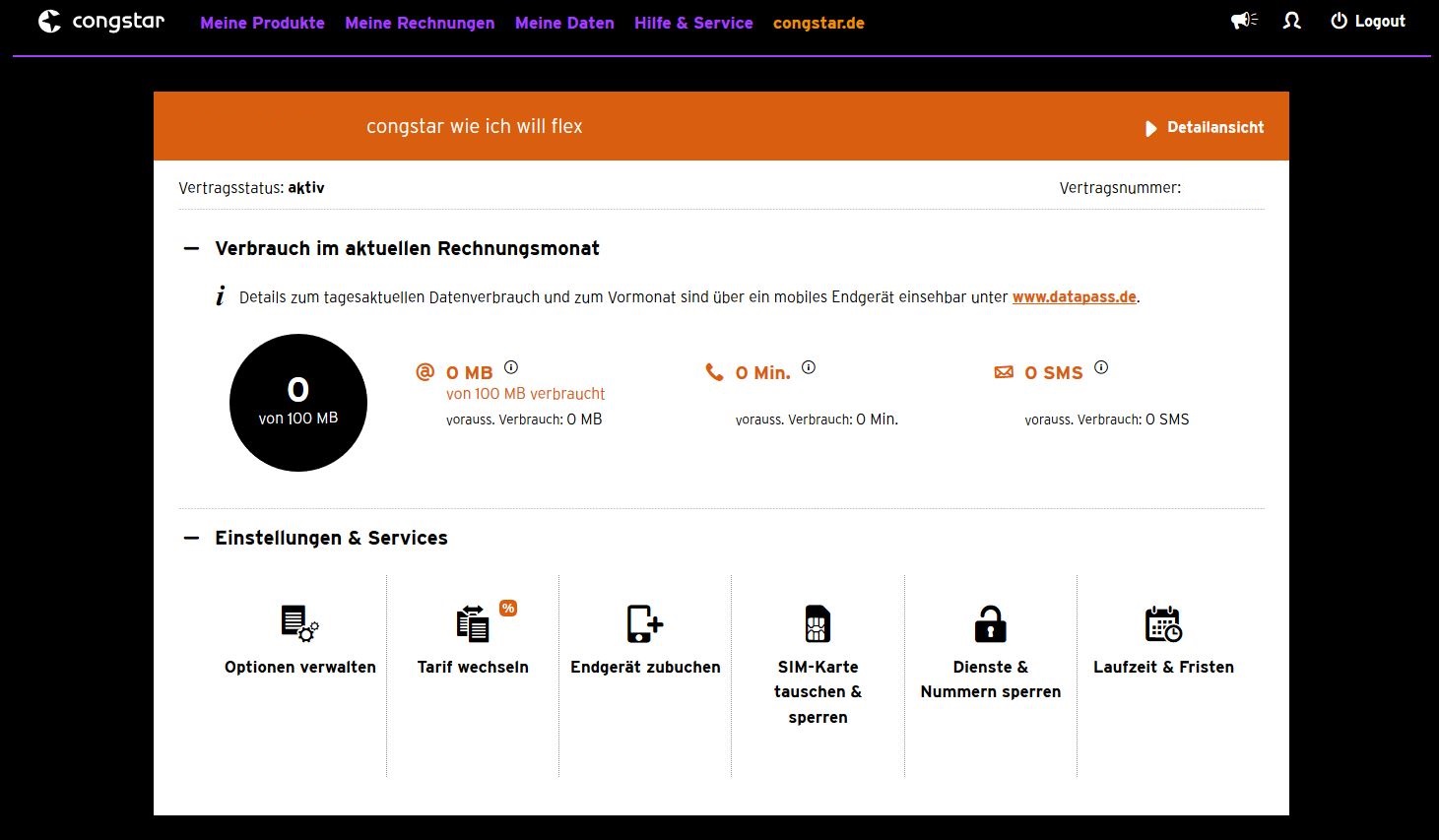Click the Optionen verwalten icon
The image size is (1439, 840).
pos(299,623)
